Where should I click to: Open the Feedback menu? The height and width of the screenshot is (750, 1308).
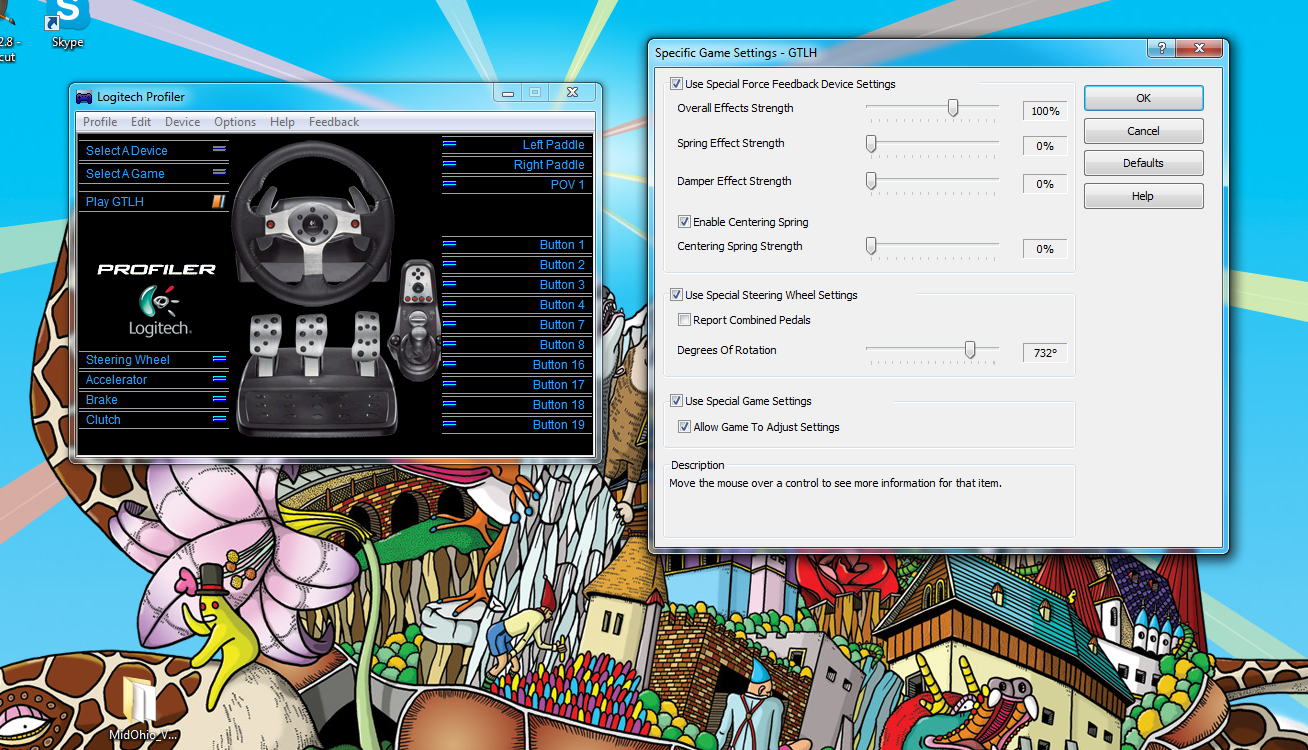[334, 122]
